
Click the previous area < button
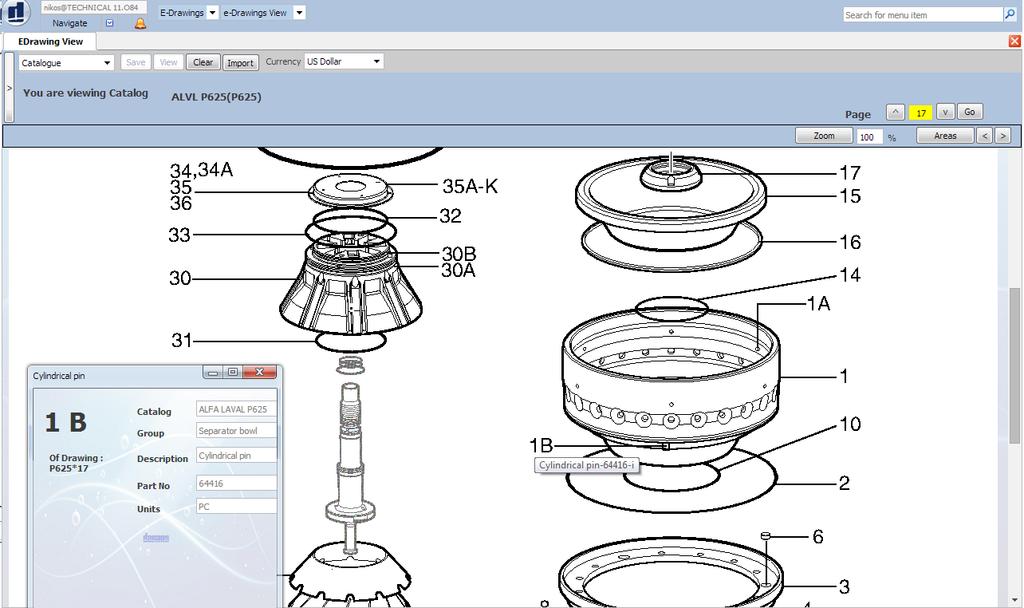click(985, 136)
